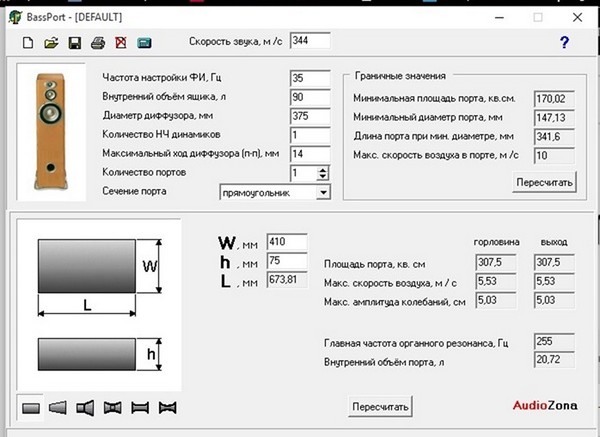Click the floor speaker thumbnail image

tap(51, 132)
